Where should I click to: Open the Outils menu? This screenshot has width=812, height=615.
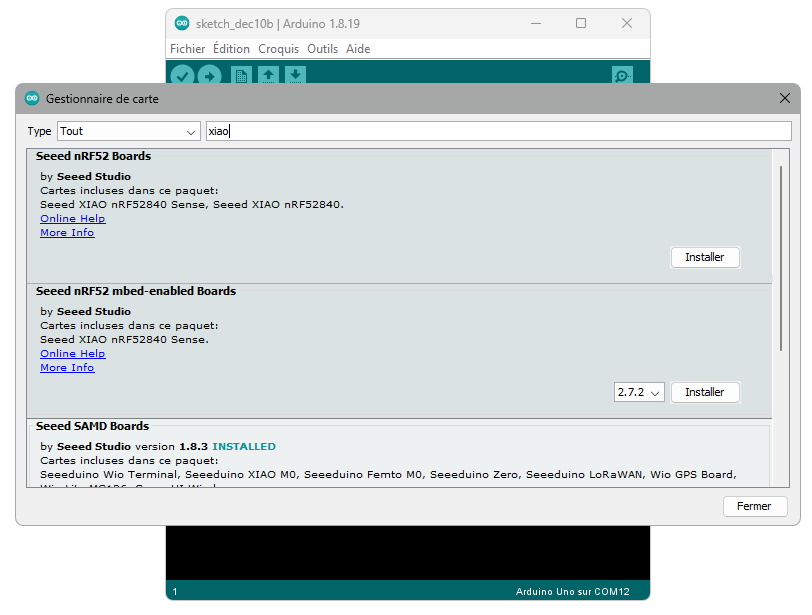pyautogui.click(x=322, y=48)
